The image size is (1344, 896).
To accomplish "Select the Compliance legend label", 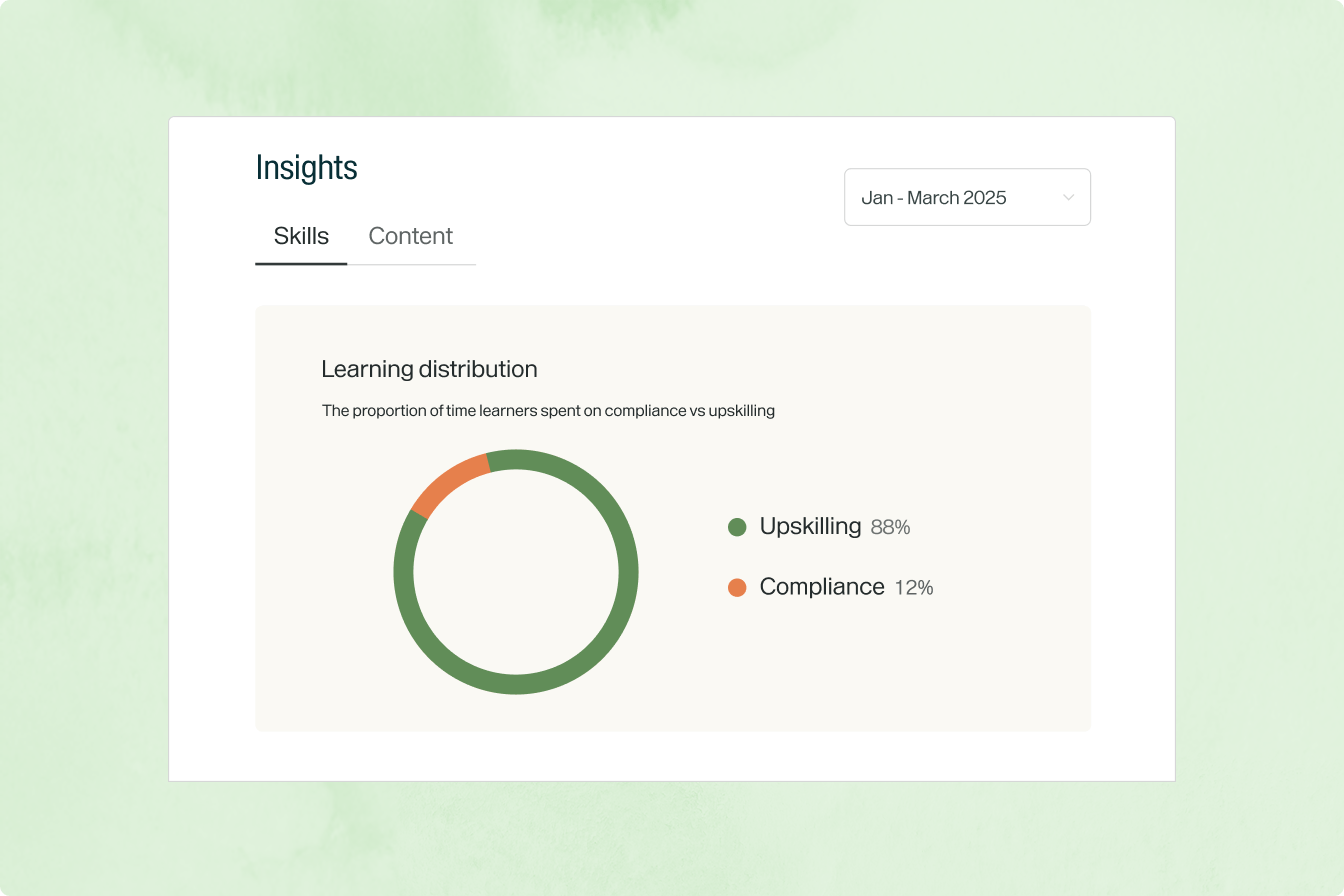I will [x=822, y=586].
